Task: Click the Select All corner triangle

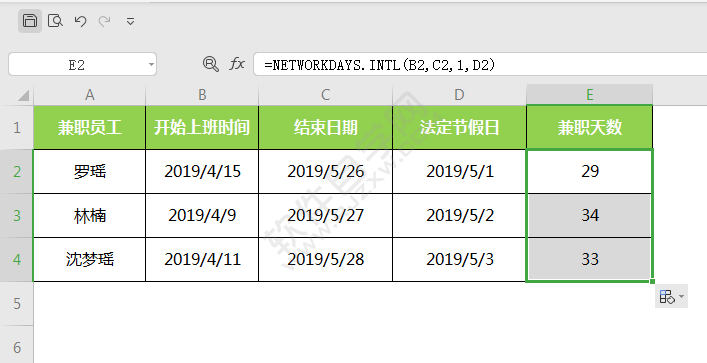Action: (x=23, y=95)
